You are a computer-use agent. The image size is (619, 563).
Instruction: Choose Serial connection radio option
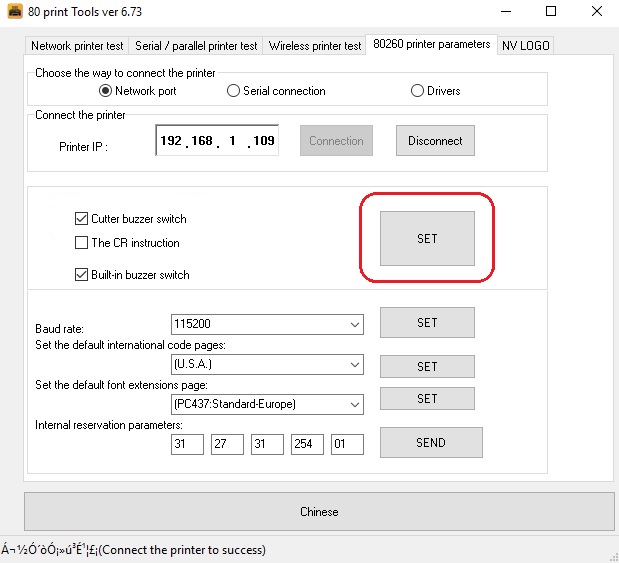tap(234, 91)
